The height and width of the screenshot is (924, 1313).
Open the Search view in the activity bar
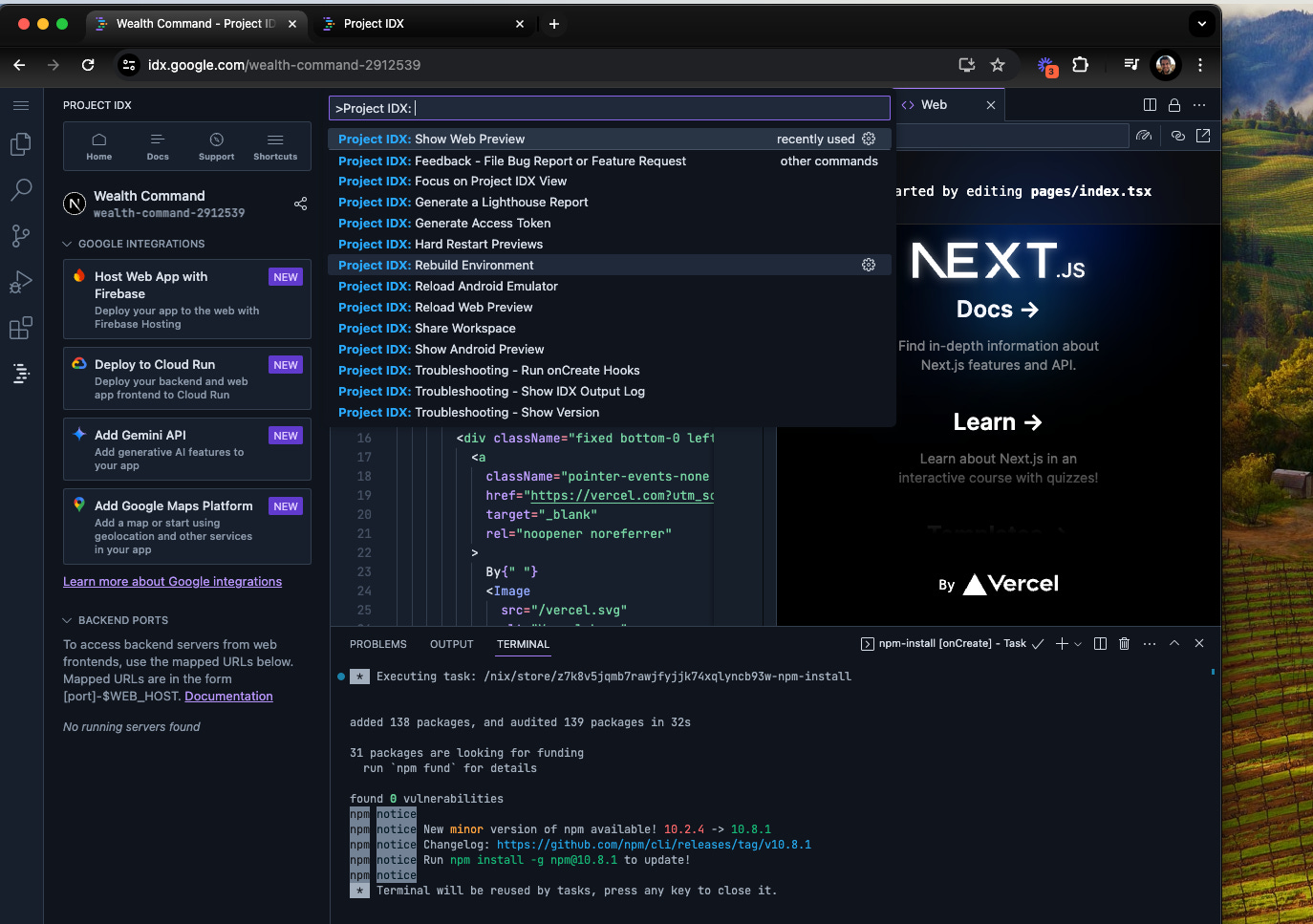21,190
